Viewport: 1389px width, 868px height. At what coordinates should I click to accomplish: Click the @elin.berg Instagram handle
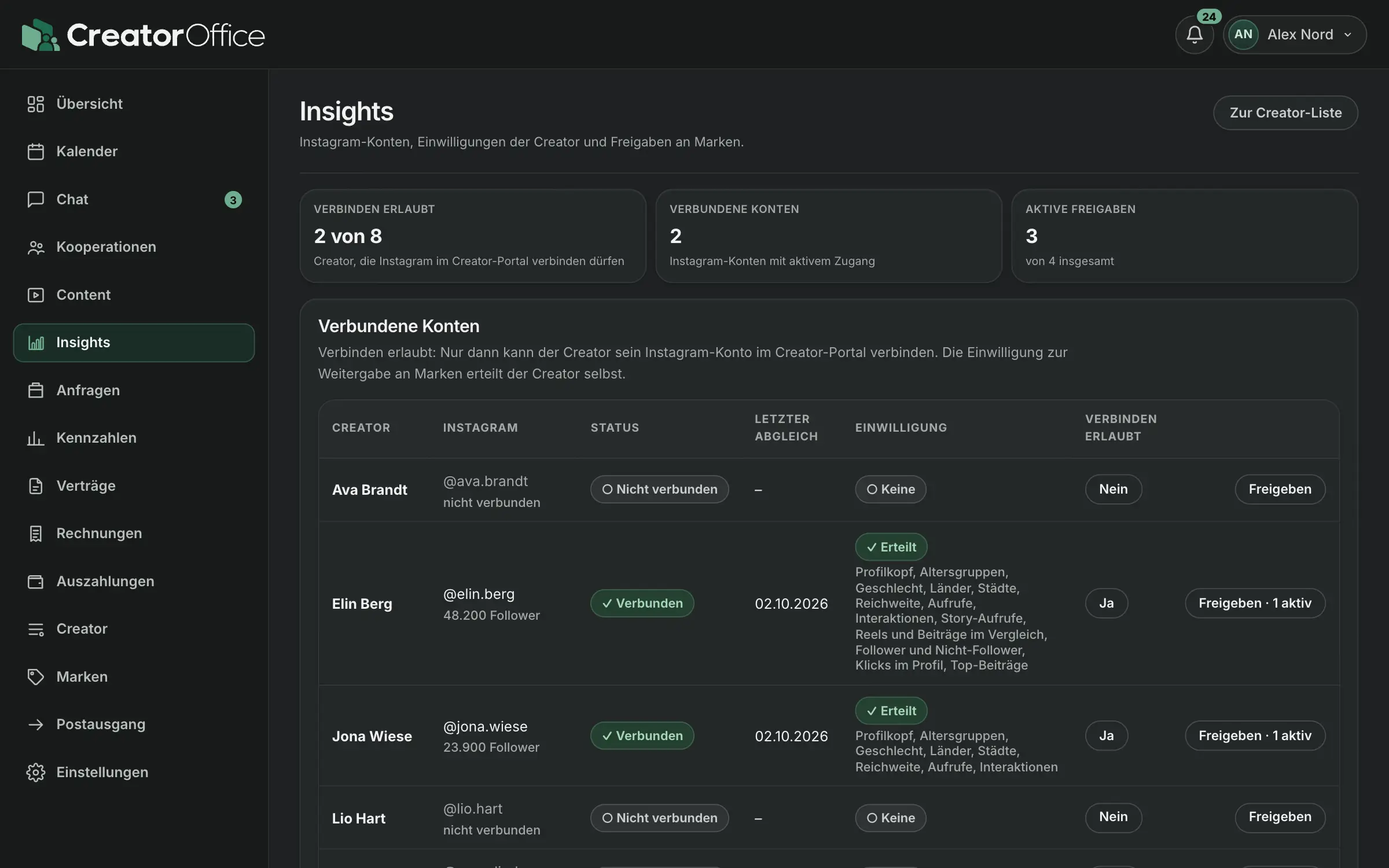[479, 594]
